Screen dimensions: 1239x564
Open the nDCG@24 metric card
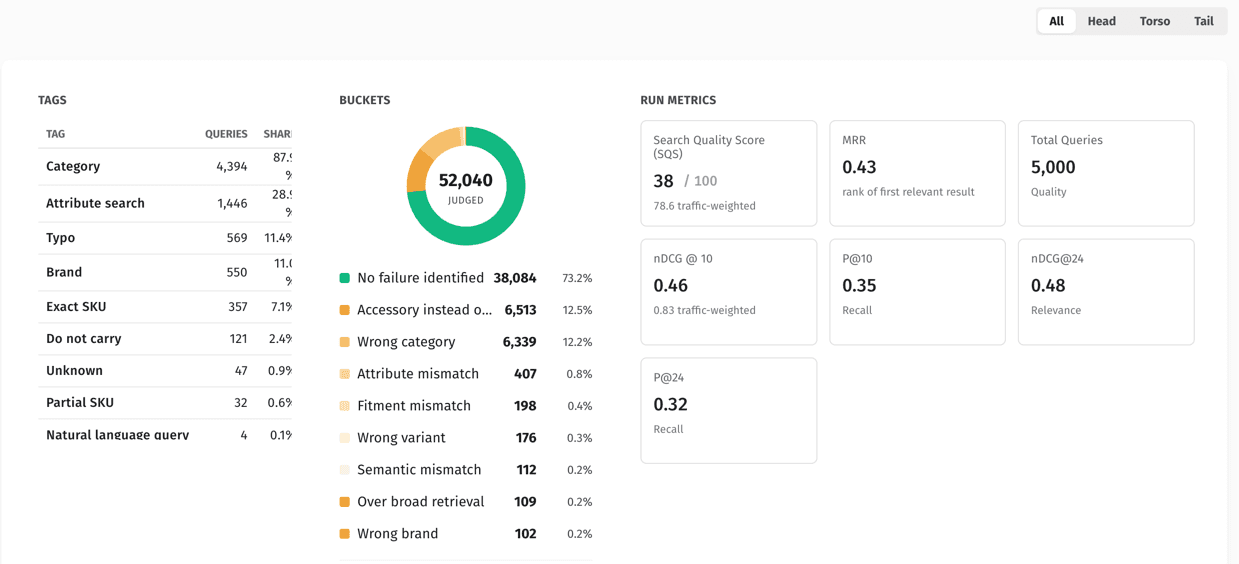point(1106,292)
